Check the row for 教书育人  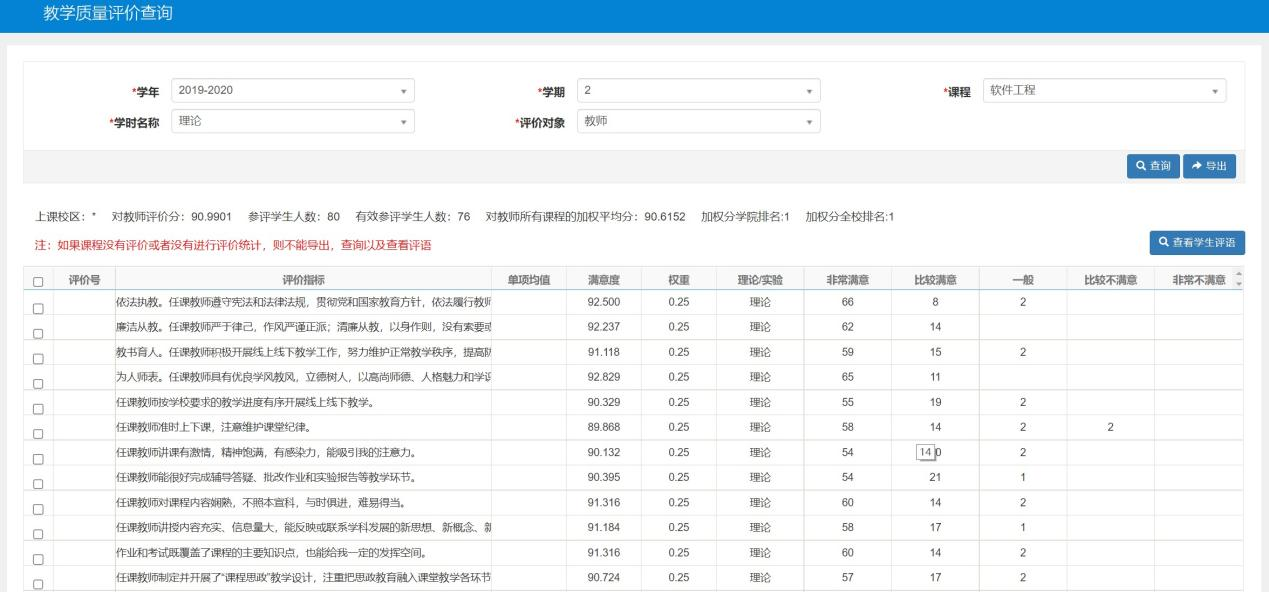coord(38,359)
